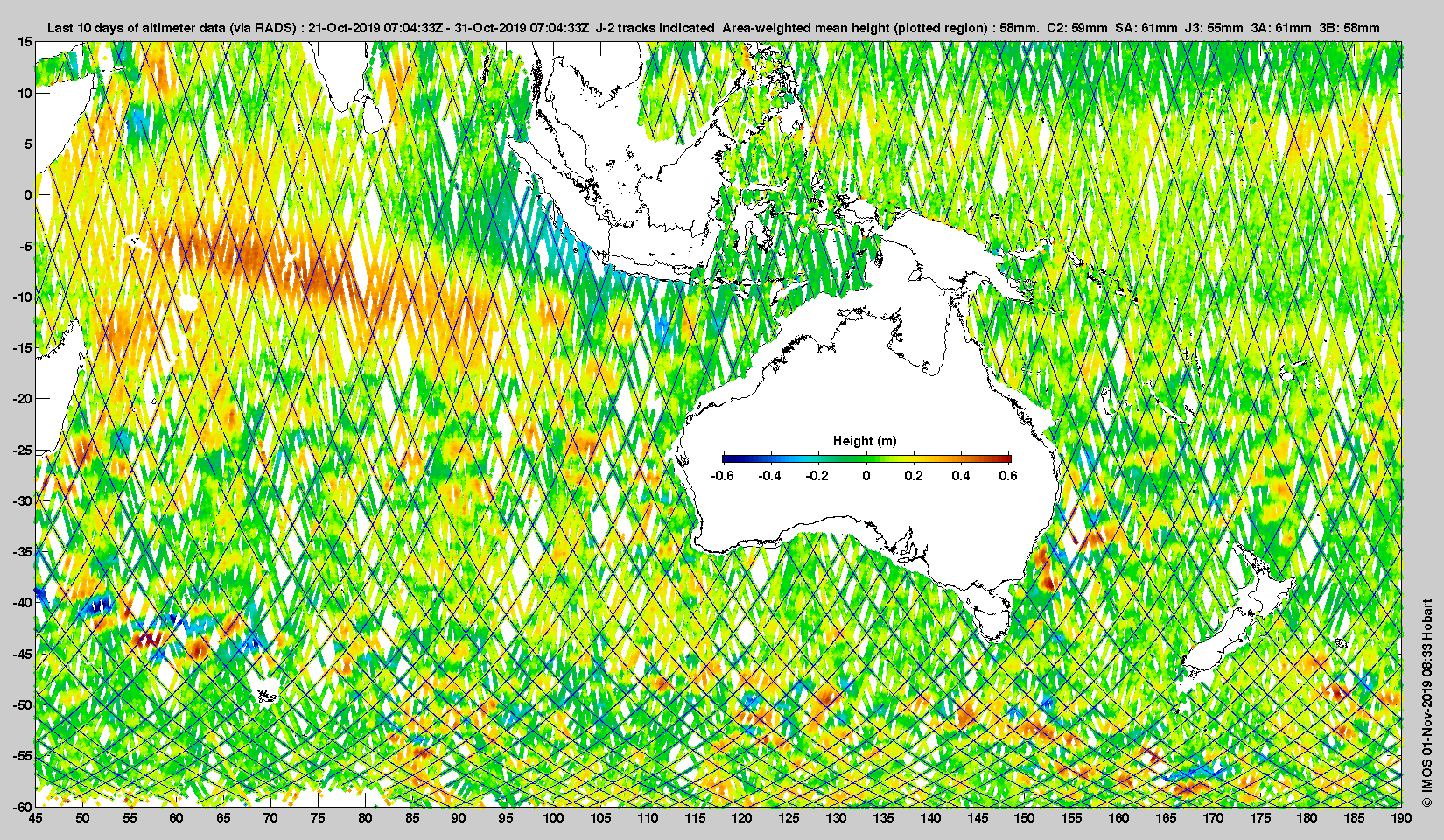Click the height colorbar in the legend
The width and height of the screenshot is (1444, 840).
point(866,458)
